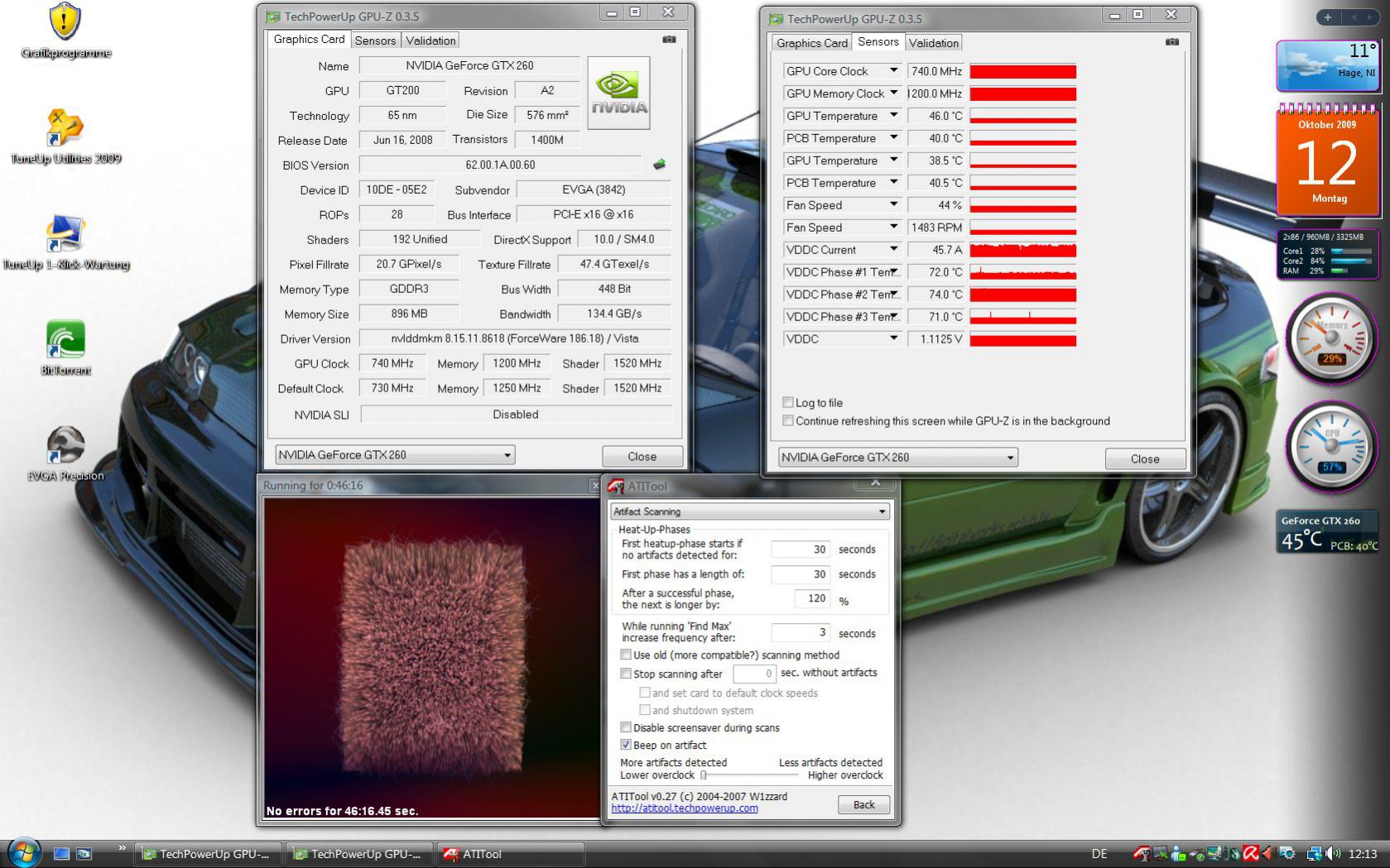Open the Avira red umbrella tray icon

[1250, 853]
